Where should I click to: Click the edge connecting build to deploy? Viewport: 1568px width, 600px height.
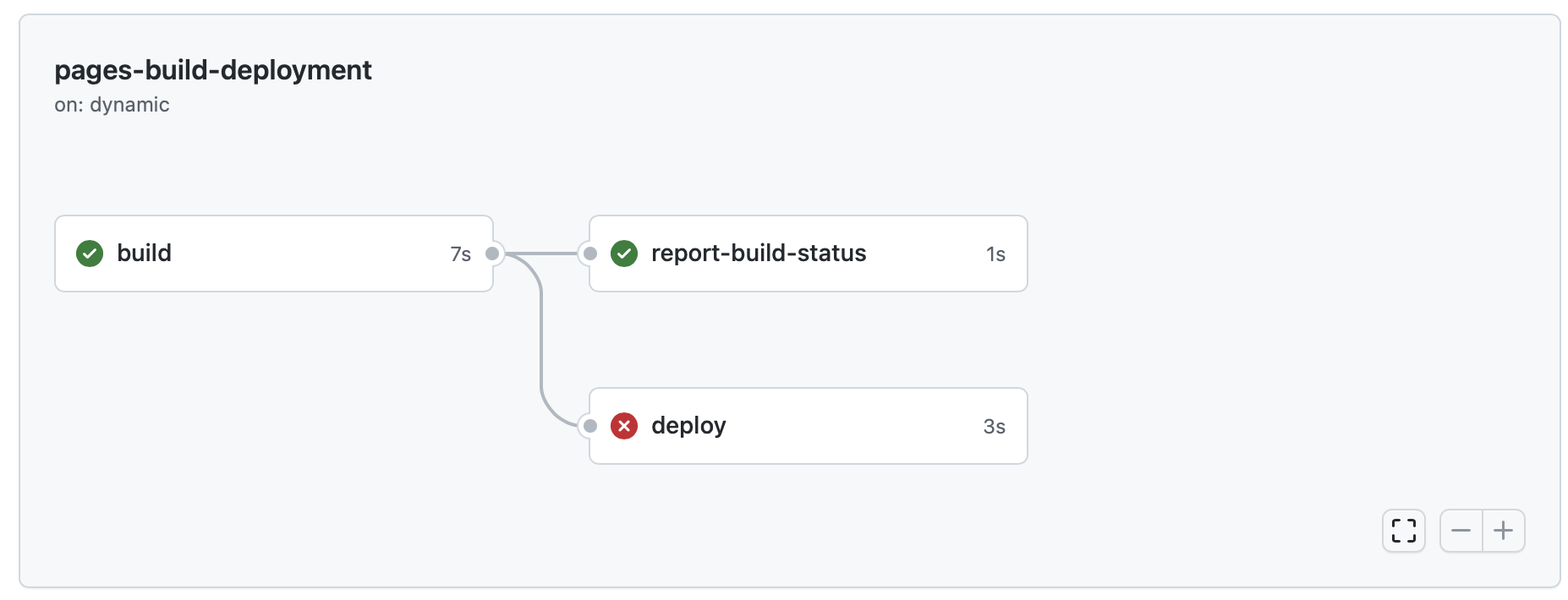[540, 338]
